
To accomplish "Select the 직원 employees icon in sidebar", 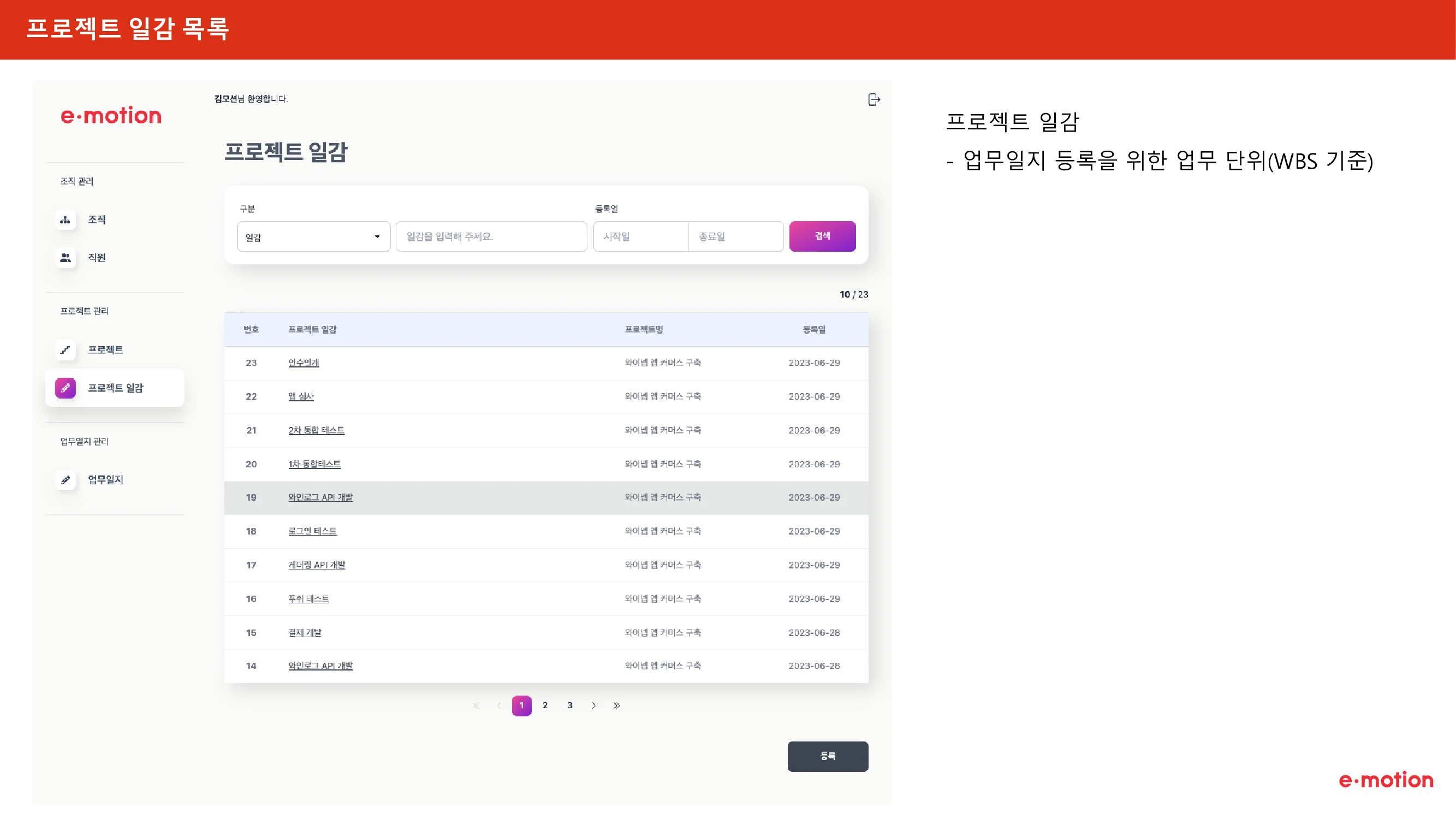I will (66, 258).
